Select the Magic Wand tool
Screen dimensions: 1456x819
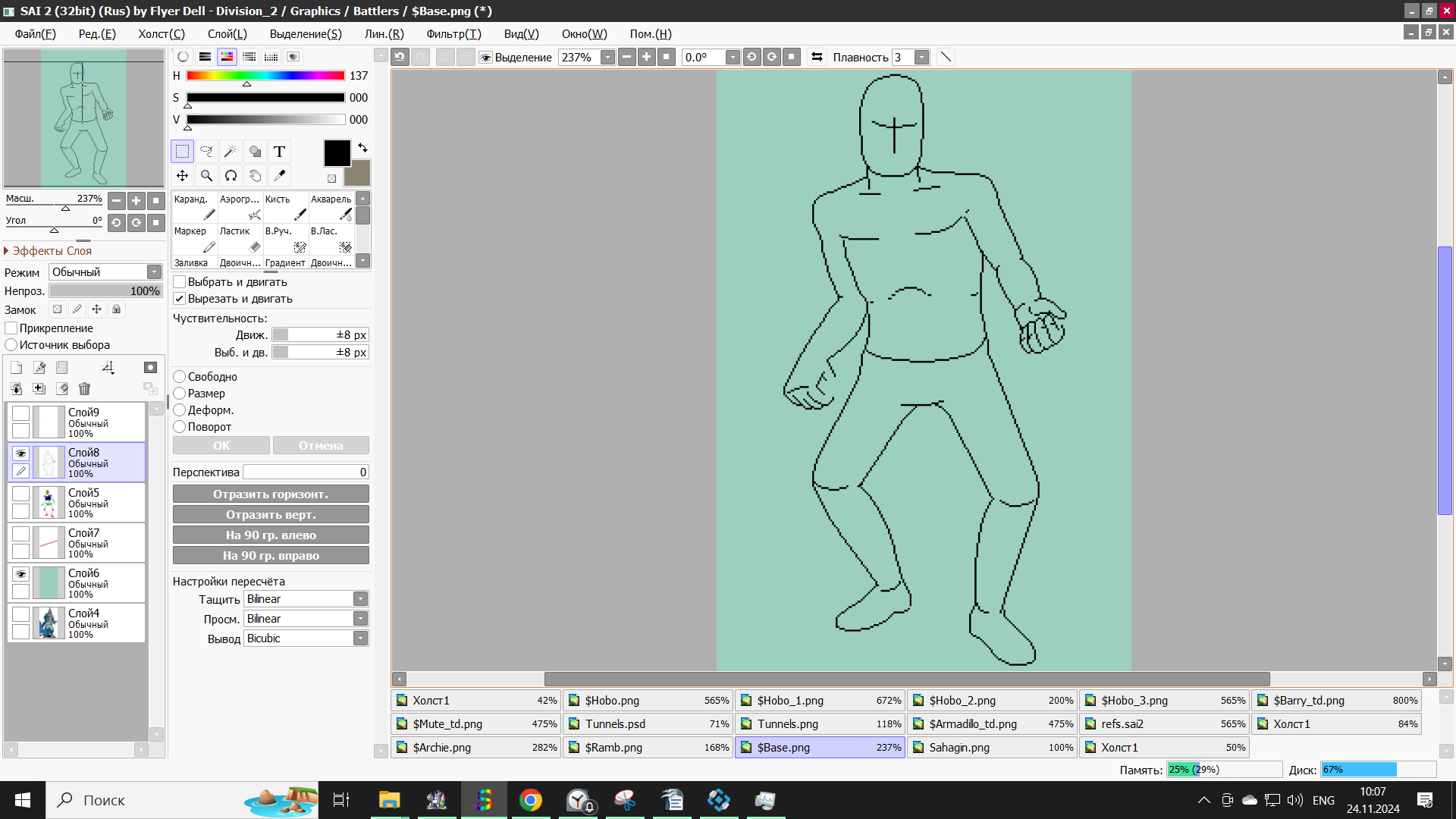[231, 152]
